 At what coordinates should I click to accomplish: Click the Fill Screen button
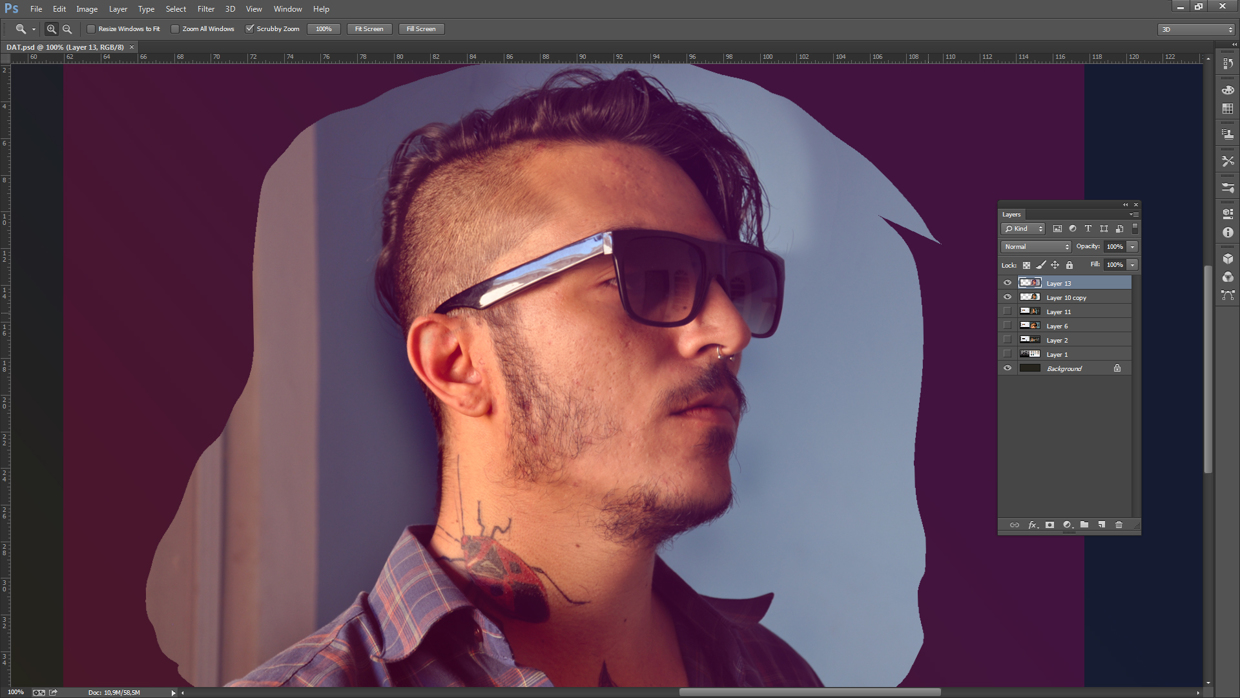[x=421, y=28]
